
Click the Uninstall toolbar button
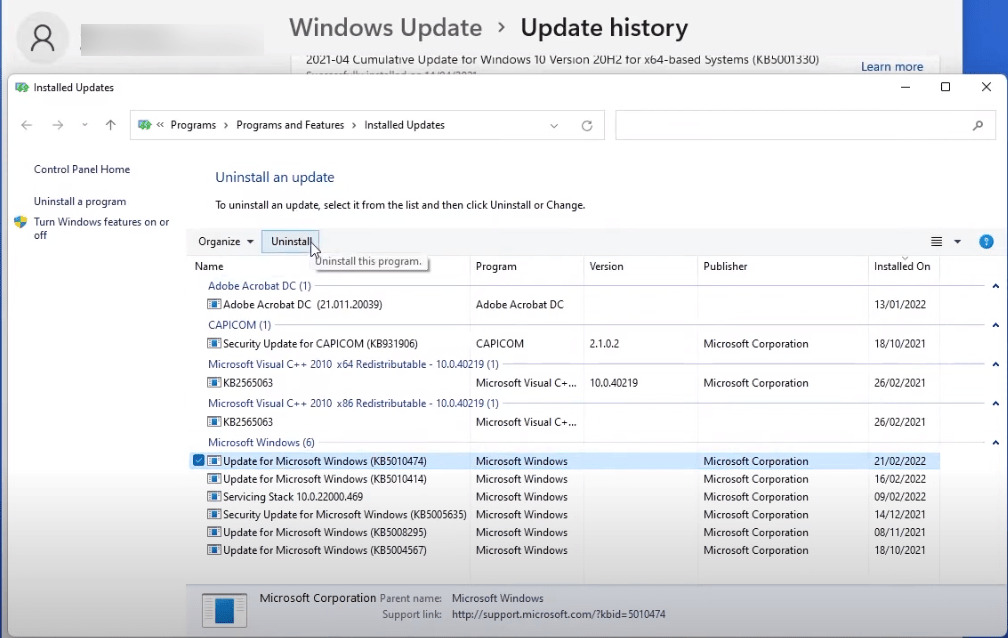[x=290, y=242]
